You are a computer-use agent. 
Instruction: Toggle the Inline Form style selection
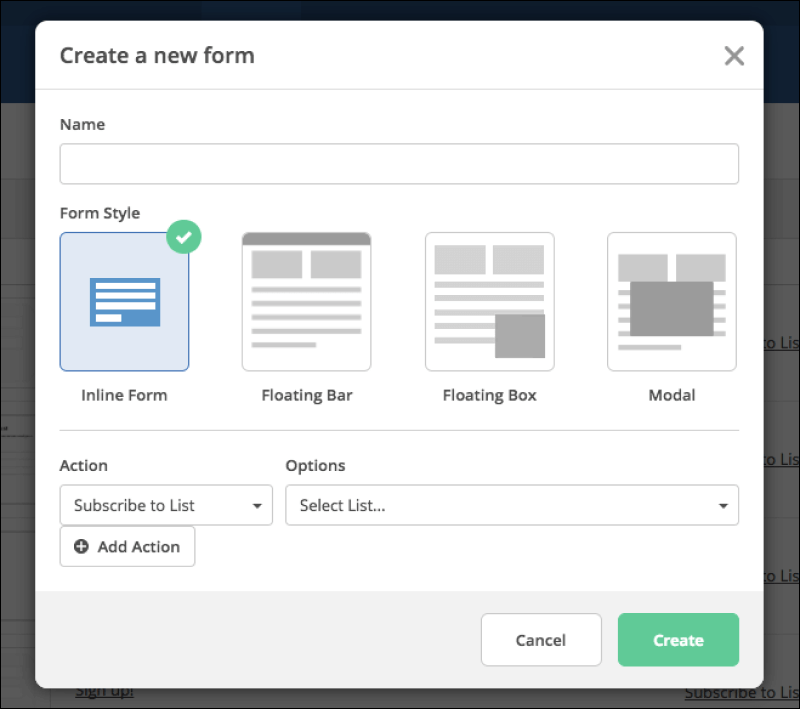(124, 301)
